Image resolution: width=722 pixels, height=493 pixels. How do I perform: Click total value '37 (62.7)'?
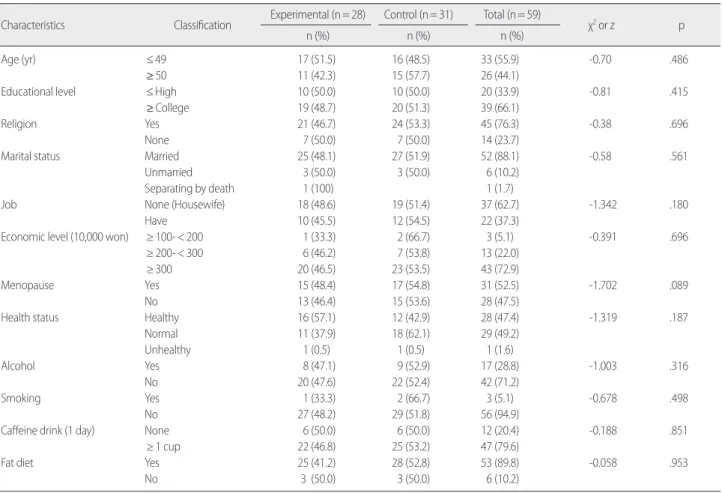[x=500, y=204]
